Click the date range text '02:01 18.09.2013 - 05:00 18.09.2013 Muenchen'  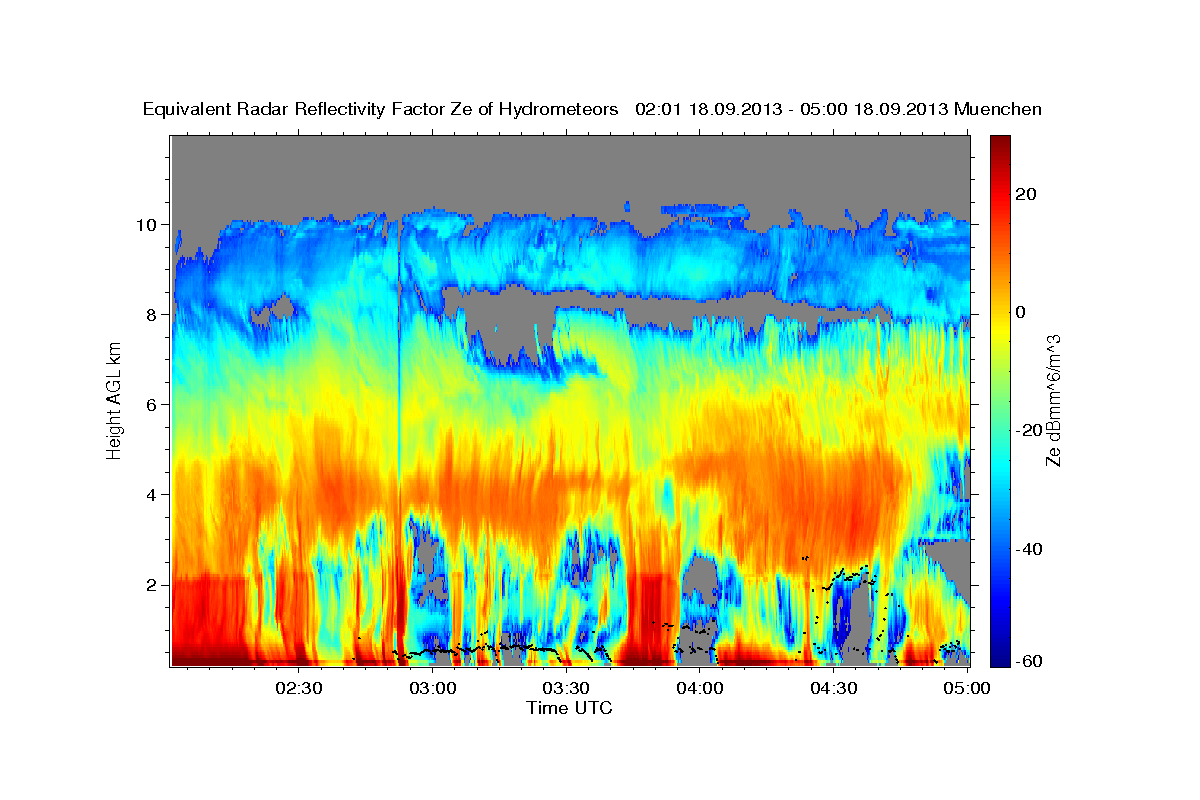838,110
